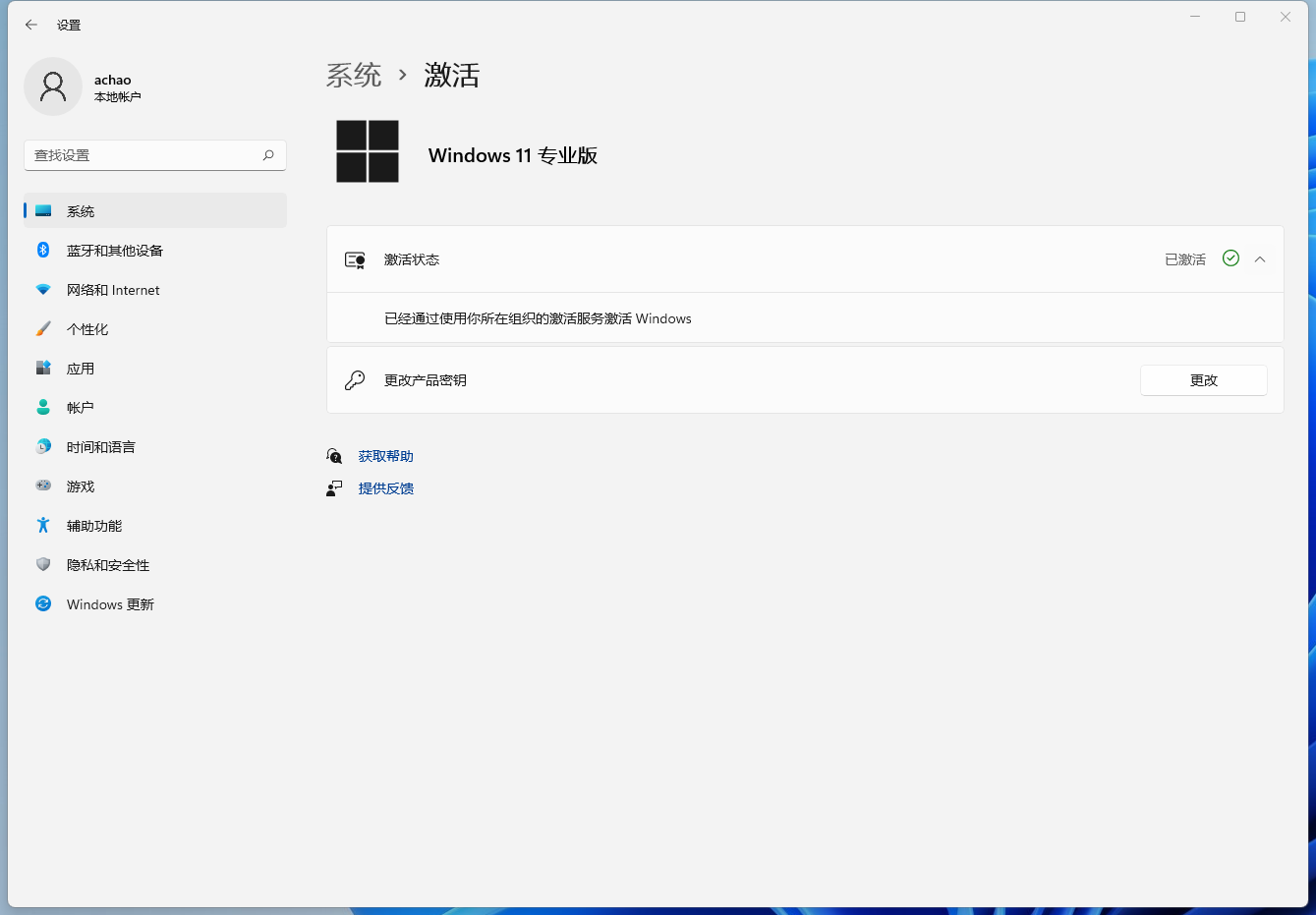Collapse the 激活状态 section chevron
Image resolution: width=1316 pixels, height=915 pixels.
coord(1260,259)
